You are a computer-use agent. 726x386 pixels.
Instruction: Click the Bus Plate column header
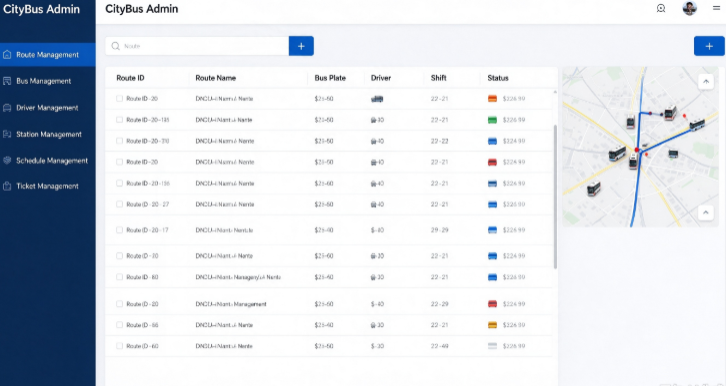click(330, 78)
